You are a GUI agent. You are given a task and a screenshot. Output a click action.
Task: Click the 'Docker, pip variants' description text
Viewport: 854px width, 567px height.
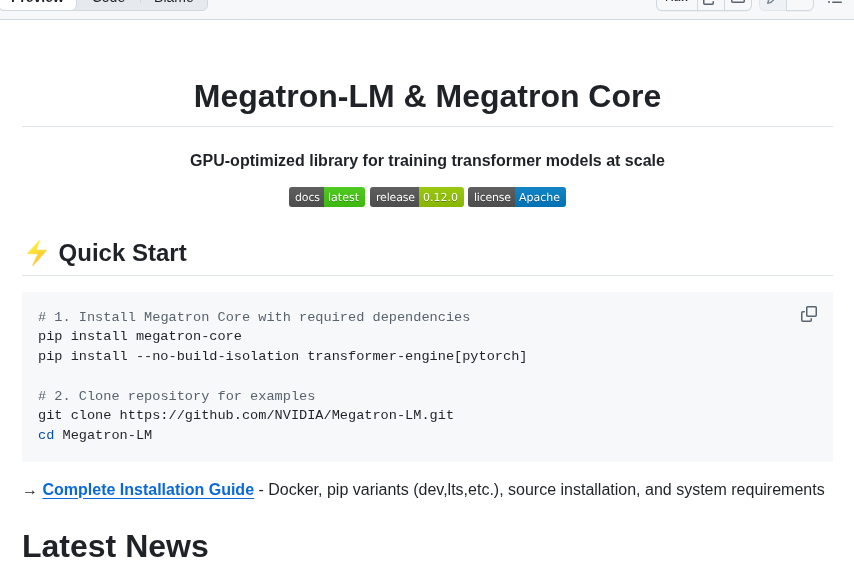[546, 490]
